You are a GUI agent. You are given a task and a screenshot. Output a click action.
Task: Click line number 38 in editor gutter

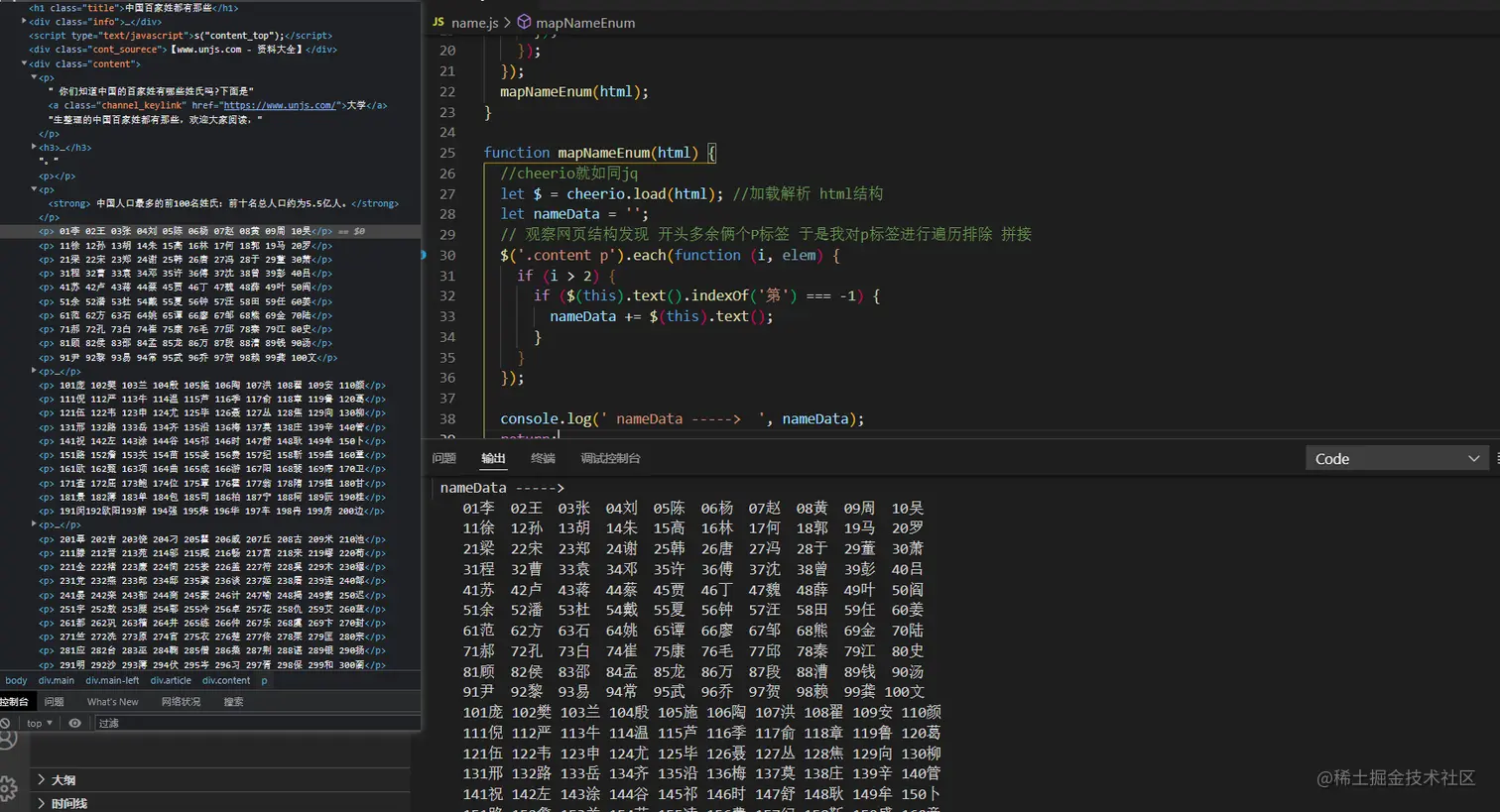pos(447,418)
